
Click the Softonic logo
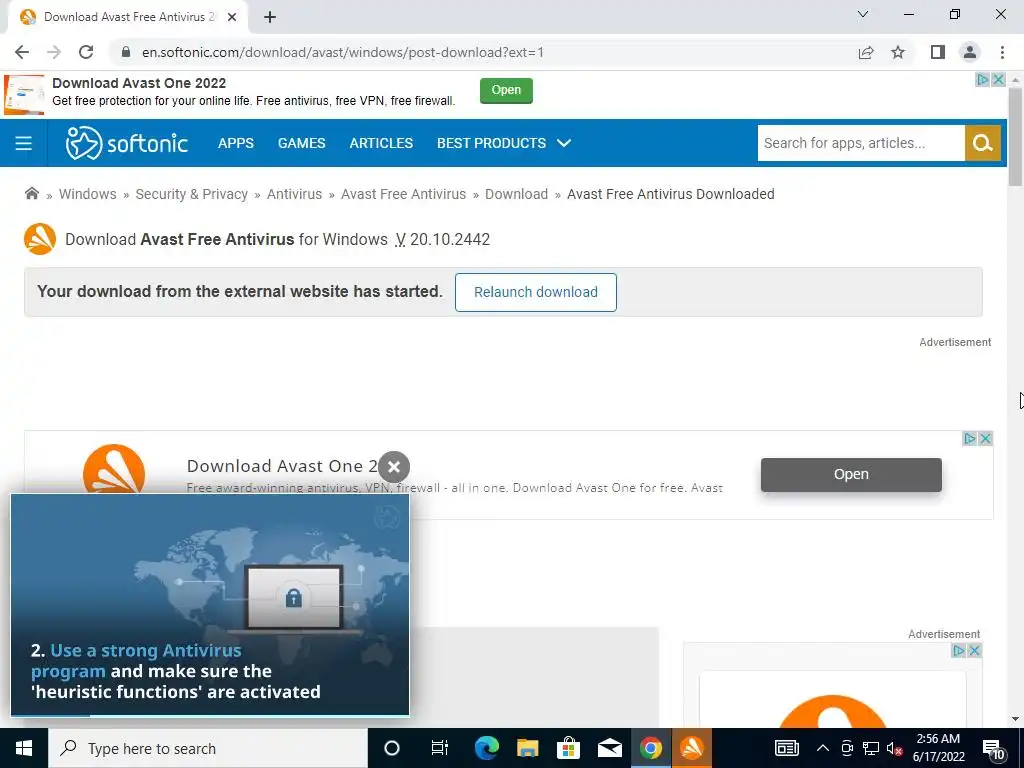pyautogui.click(x=127, y=143)
